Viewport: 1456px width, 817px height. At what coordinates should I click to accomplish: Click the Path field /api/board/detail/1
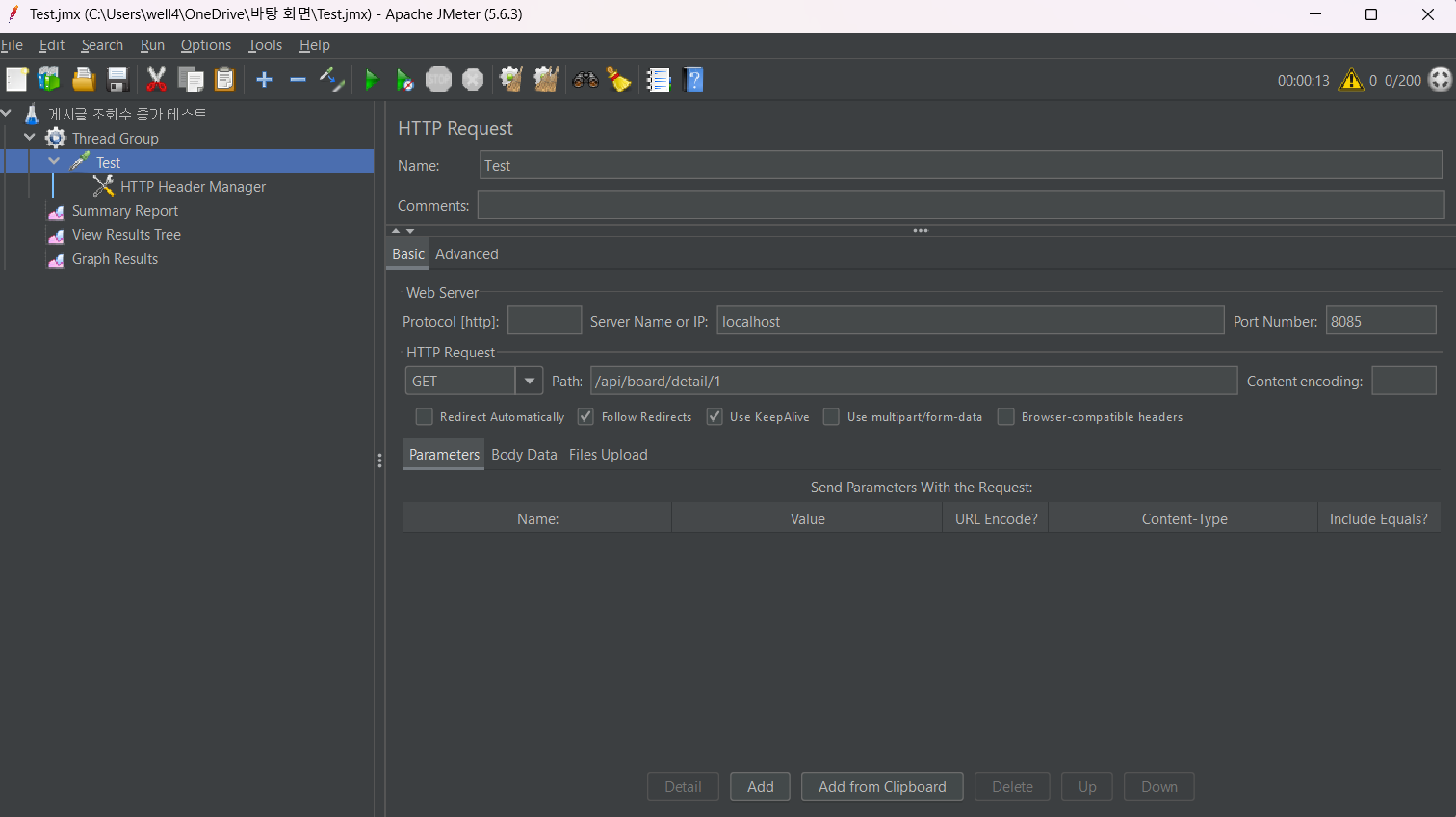click(x=914, y=381)
